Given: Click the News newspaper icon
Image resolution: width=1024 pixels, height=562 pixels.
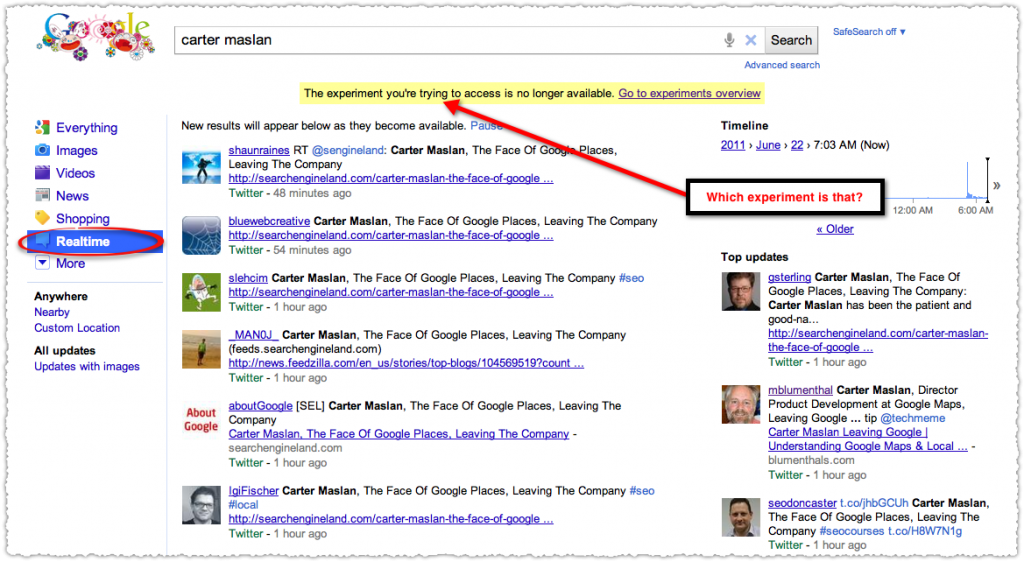Looking at the screenshot, I should click(42, 195).
